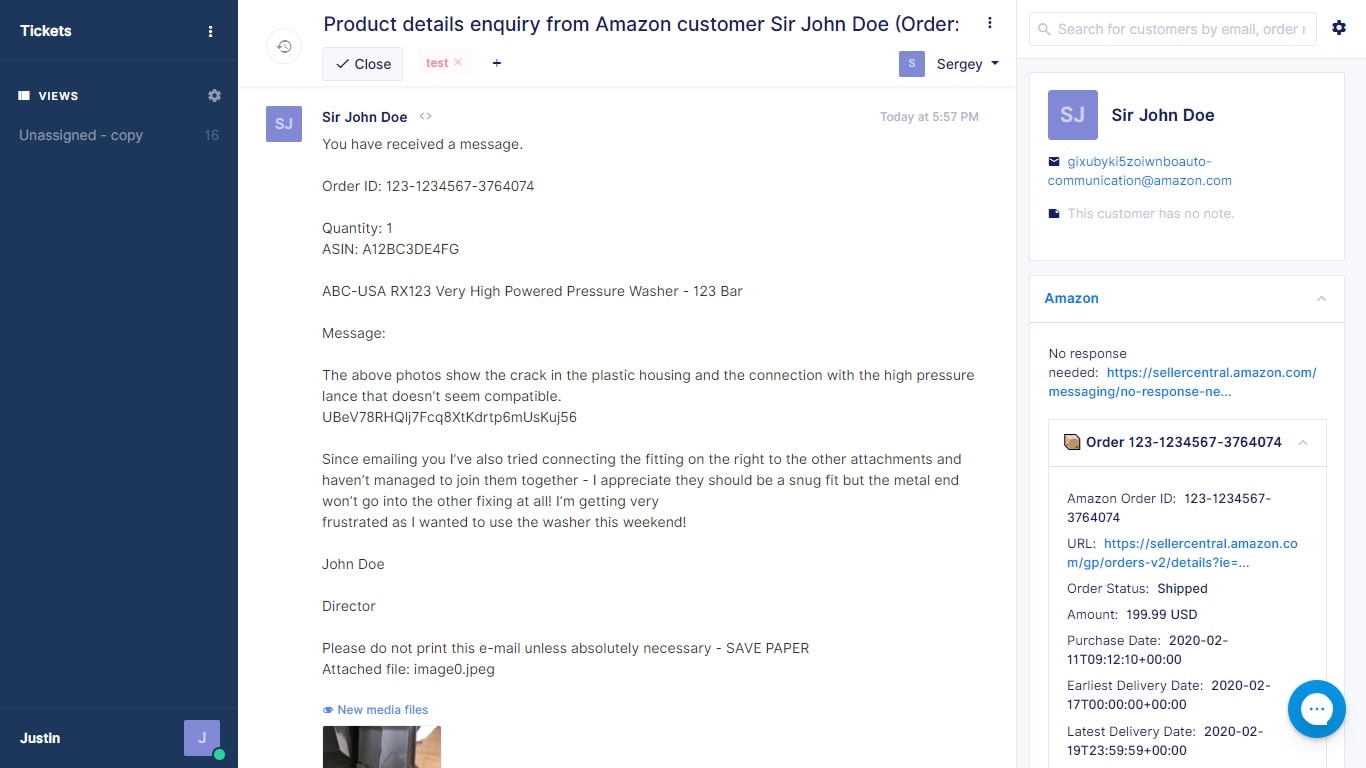This screenshot has width=1366, height=768.
Task: Open the Unassigned - copy view
Action: coord(80,135)
